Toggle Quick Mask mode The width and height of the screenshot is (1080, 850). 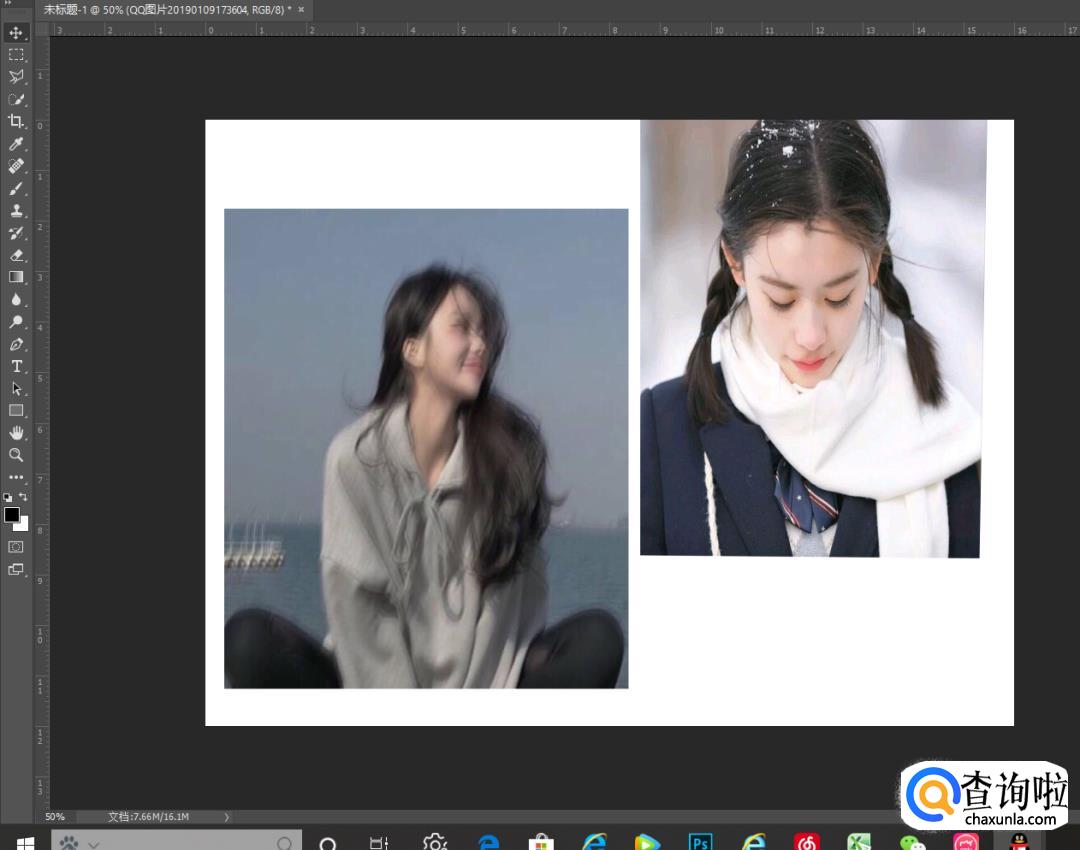[16, 547]
